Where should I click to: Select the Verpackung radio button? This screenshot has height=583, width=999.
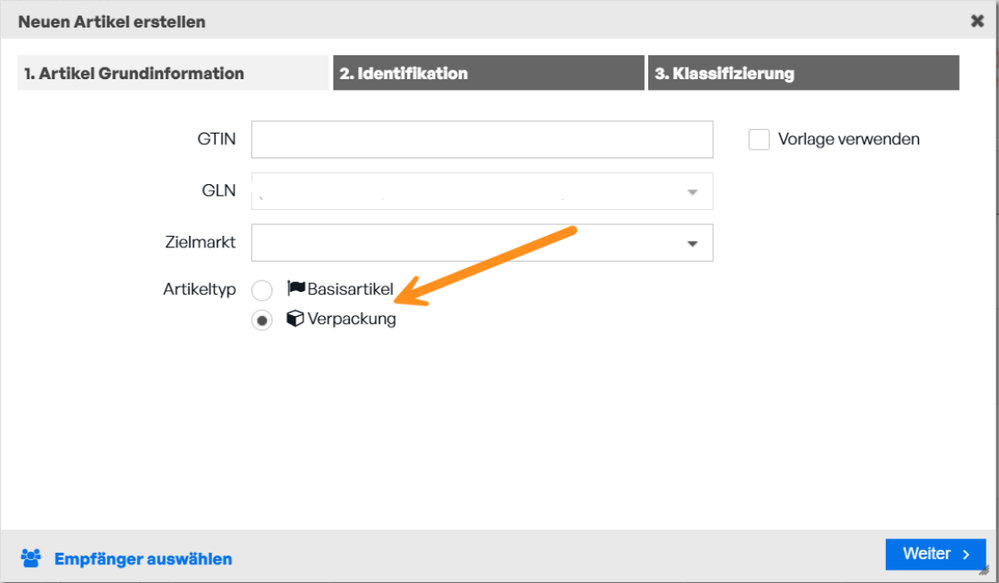[262, 320]
